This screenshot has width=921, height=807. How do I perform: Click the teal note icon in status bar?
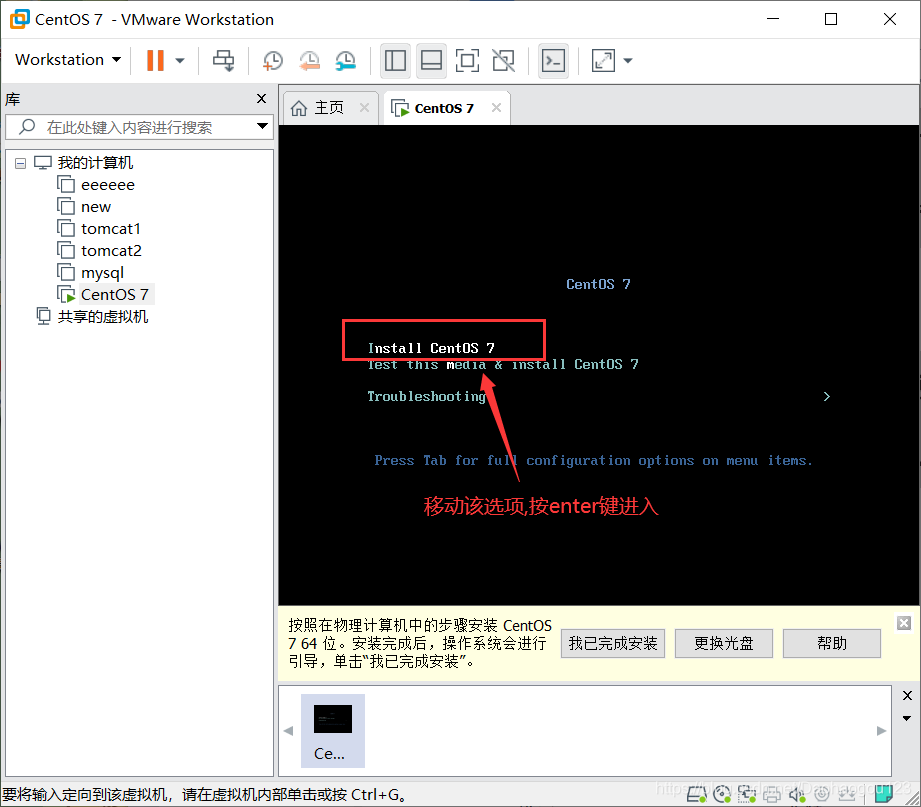(x=883, y=793)
